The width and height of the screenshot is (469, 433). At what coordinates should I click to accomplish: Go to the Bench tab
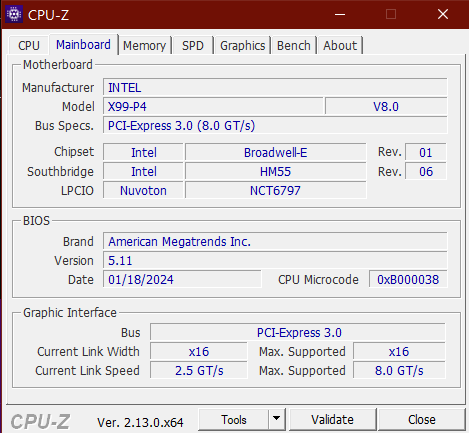click(293, 45)
